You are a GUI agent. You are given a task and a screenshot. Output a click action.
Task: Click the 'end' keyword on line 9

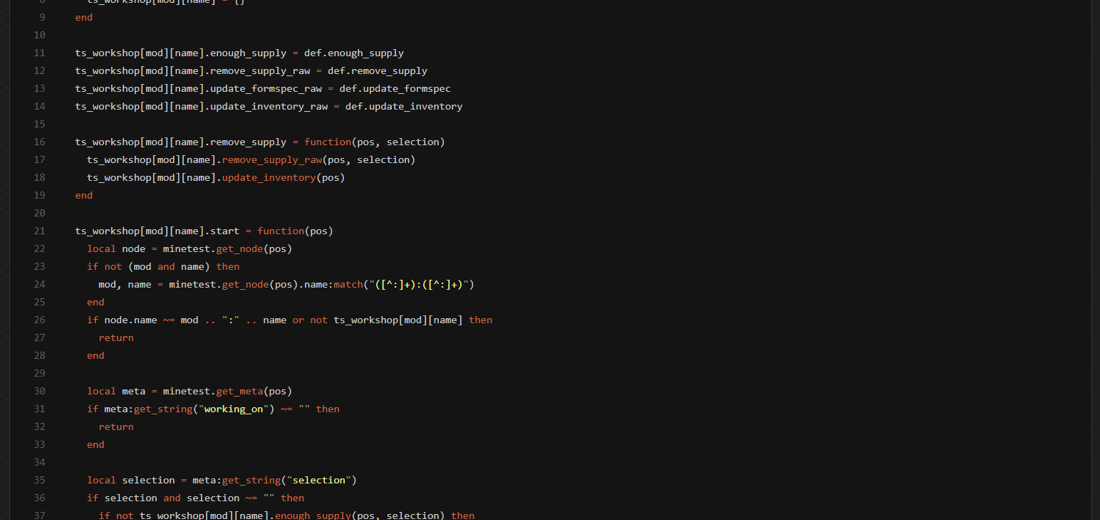(83, 18)
